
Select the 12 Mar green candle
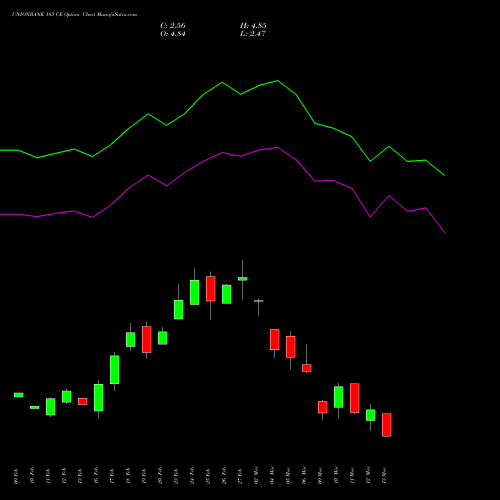click(371, 415)
